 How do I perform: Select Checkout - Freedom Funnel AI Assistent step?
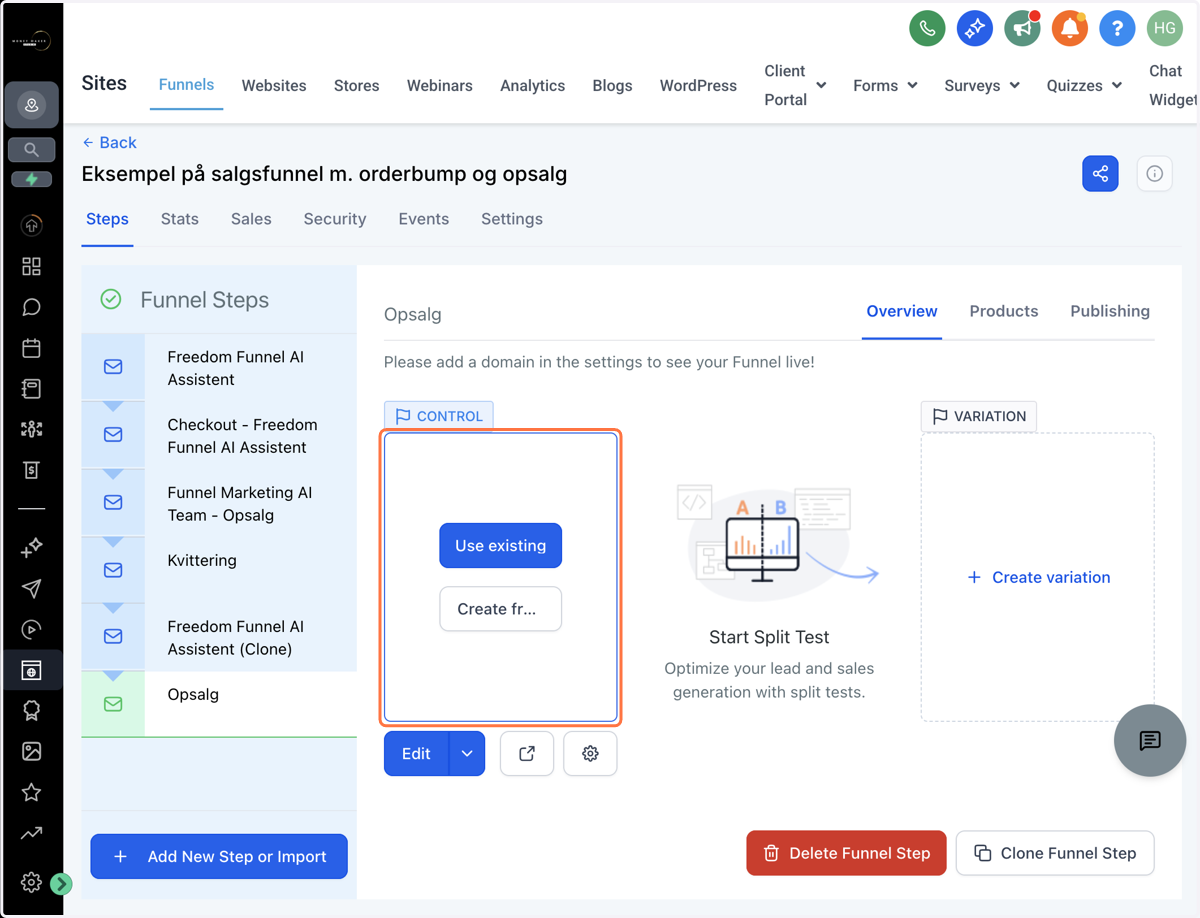coord(219,435)
